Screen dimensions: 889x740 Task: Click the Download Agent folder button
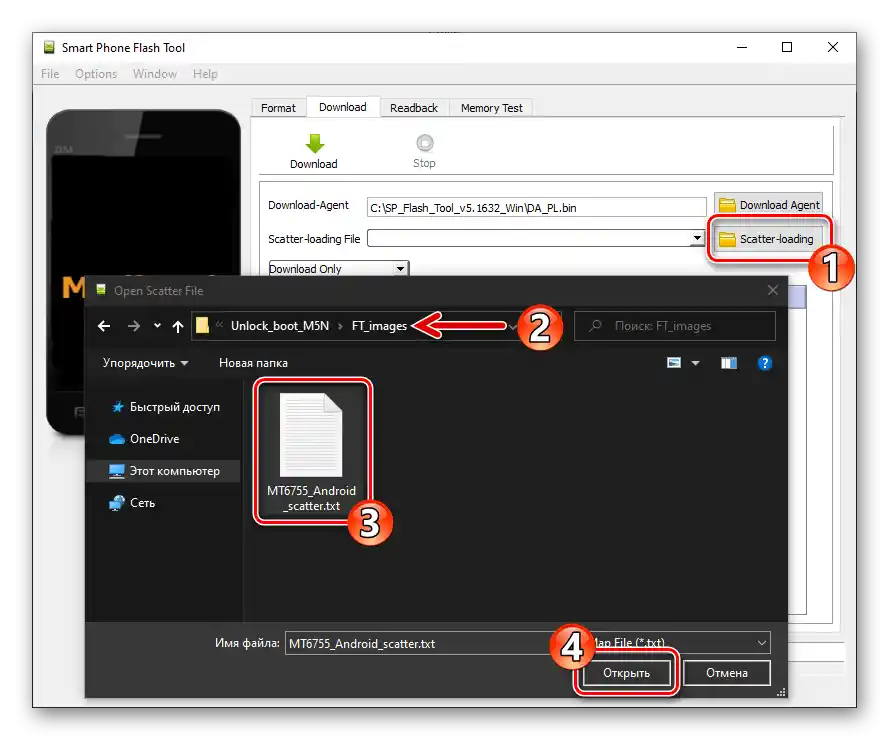(768, 205)
